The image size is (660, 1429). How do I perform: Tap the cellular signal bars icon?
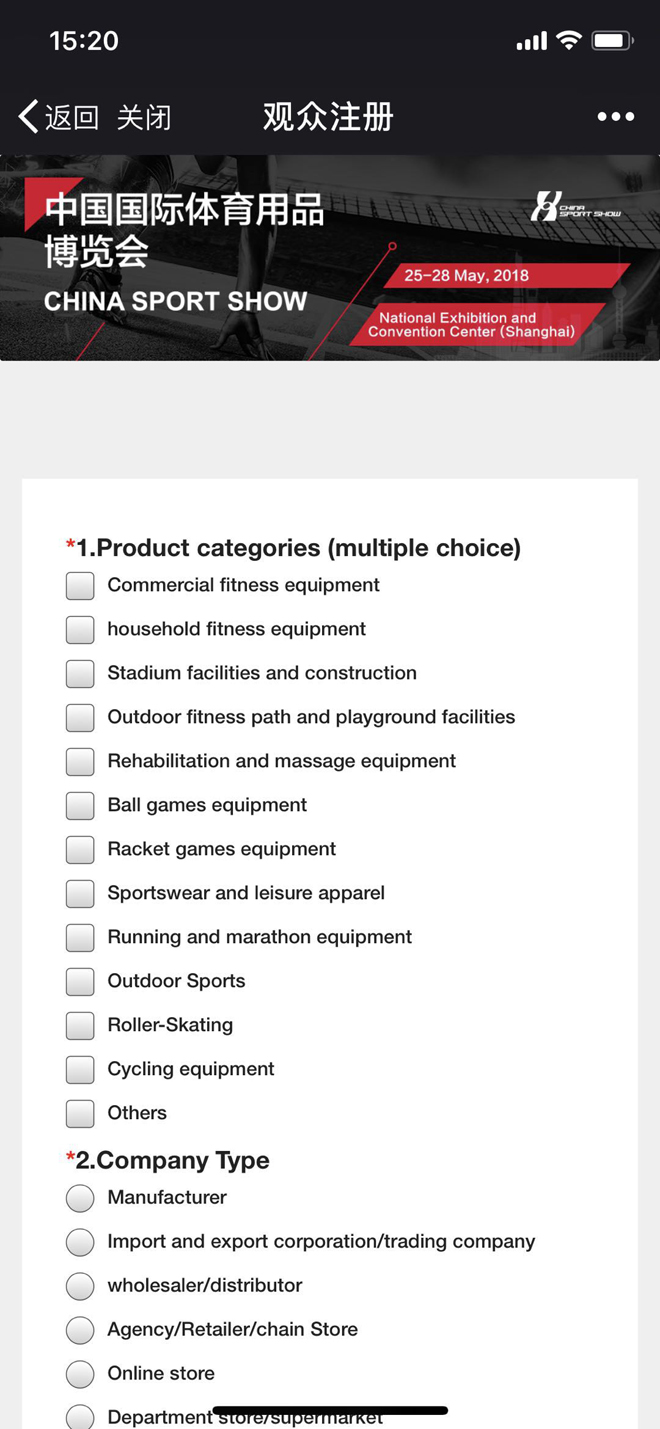tap(531, 42)
